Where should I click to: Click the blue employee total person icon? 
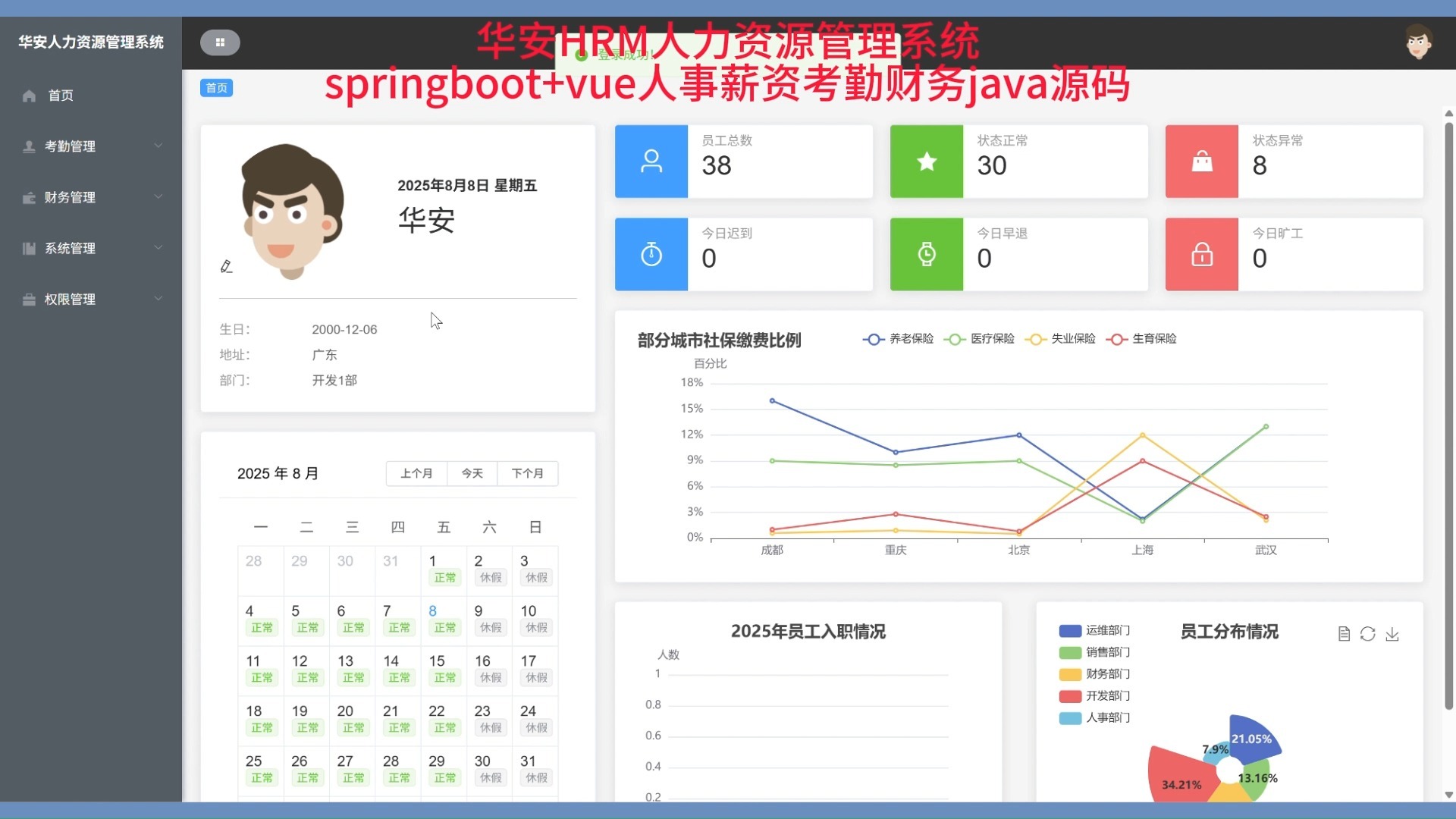coord(651,162)
